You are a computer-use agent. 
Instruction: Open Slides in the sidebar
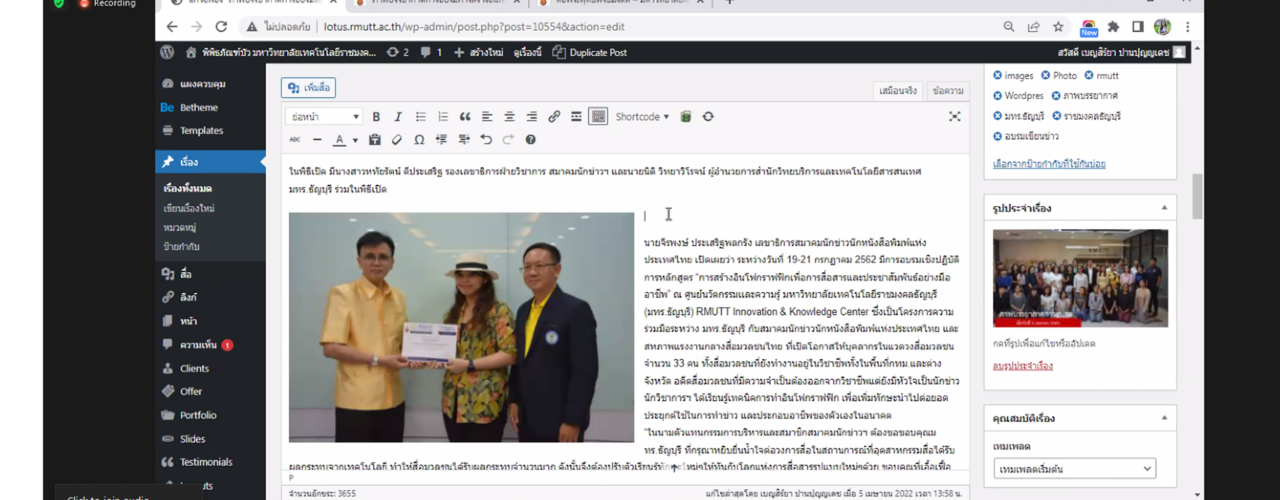192,439
